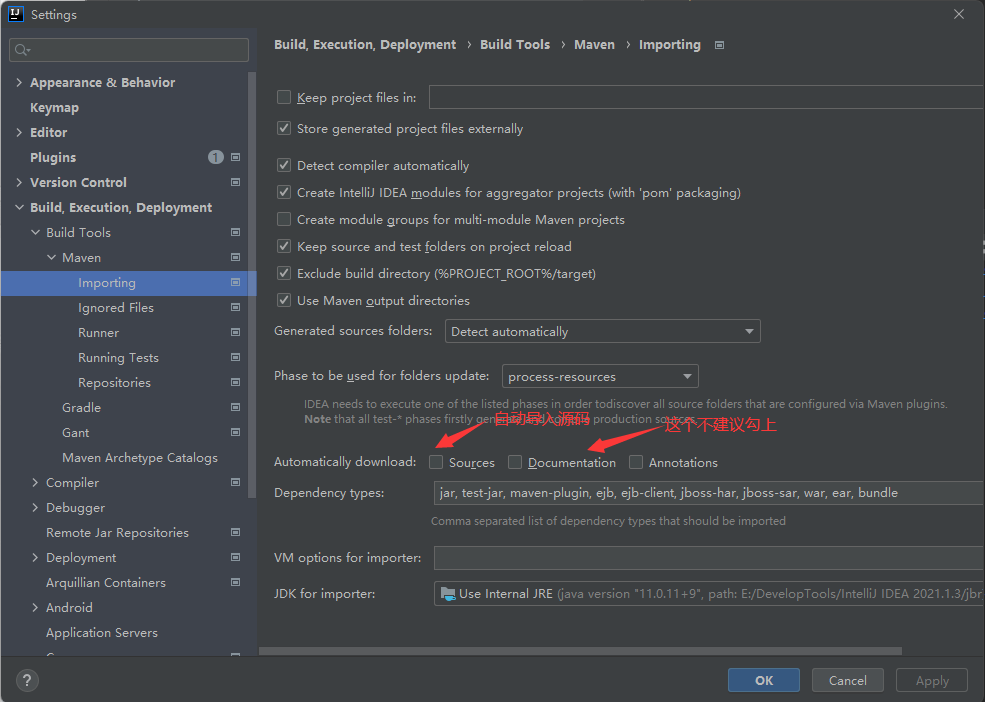Click the horizontal scrollbar under the Importing panel

pos(580,651)
